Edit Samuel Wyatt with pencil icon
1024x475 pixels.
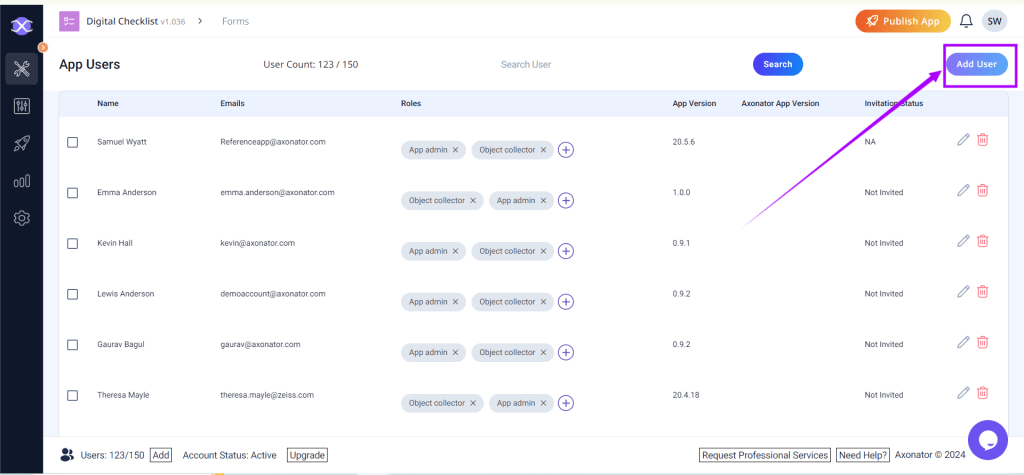(963, 140)
